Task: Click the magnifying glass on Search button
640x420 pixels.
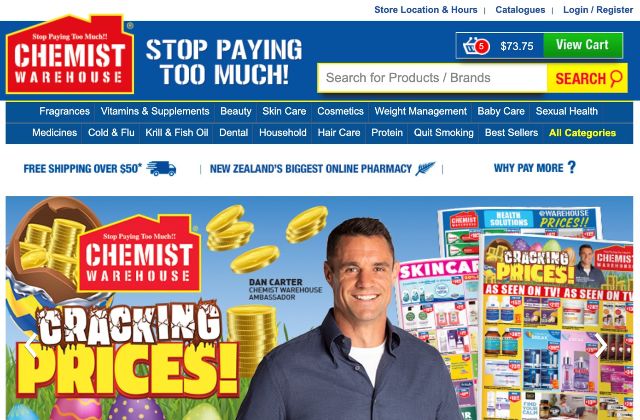Action: [x=616, y=78]
